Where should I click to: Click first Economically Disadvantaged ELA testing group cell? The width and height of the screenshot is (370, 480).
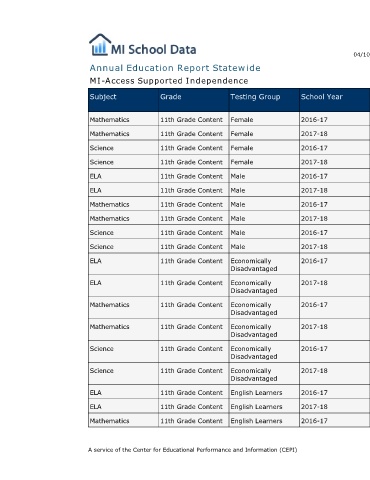point(264,264)
